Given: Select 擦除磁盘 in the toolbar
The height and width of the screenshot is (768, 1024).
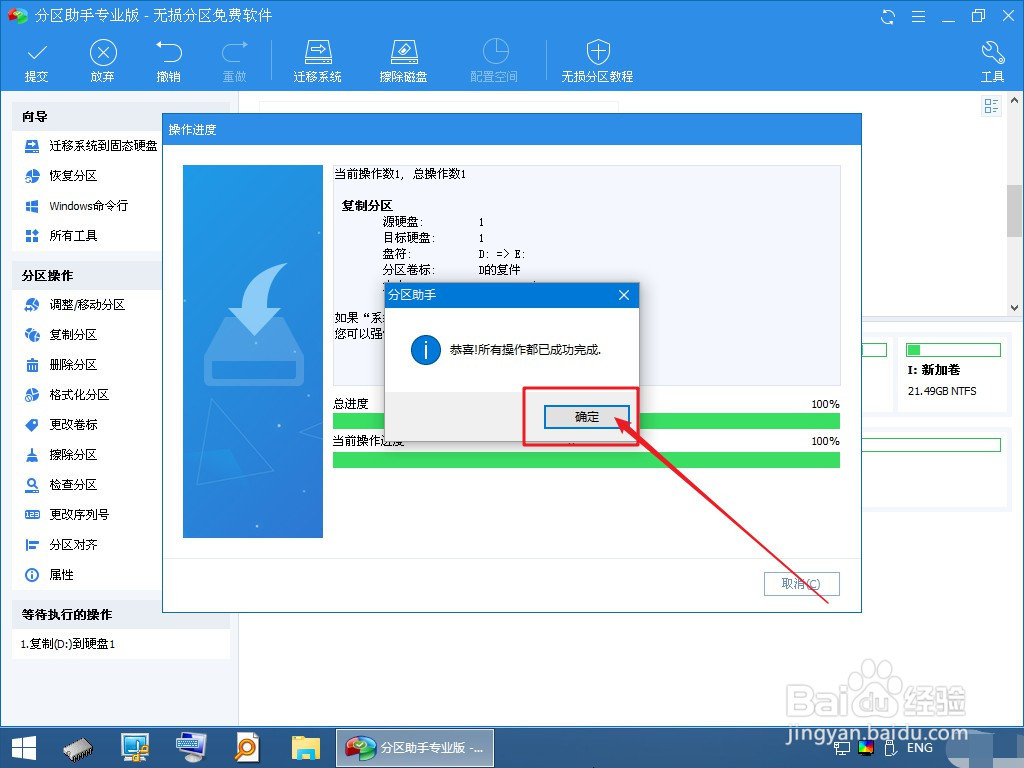Looking at the screenshot, I should (403, 62).
